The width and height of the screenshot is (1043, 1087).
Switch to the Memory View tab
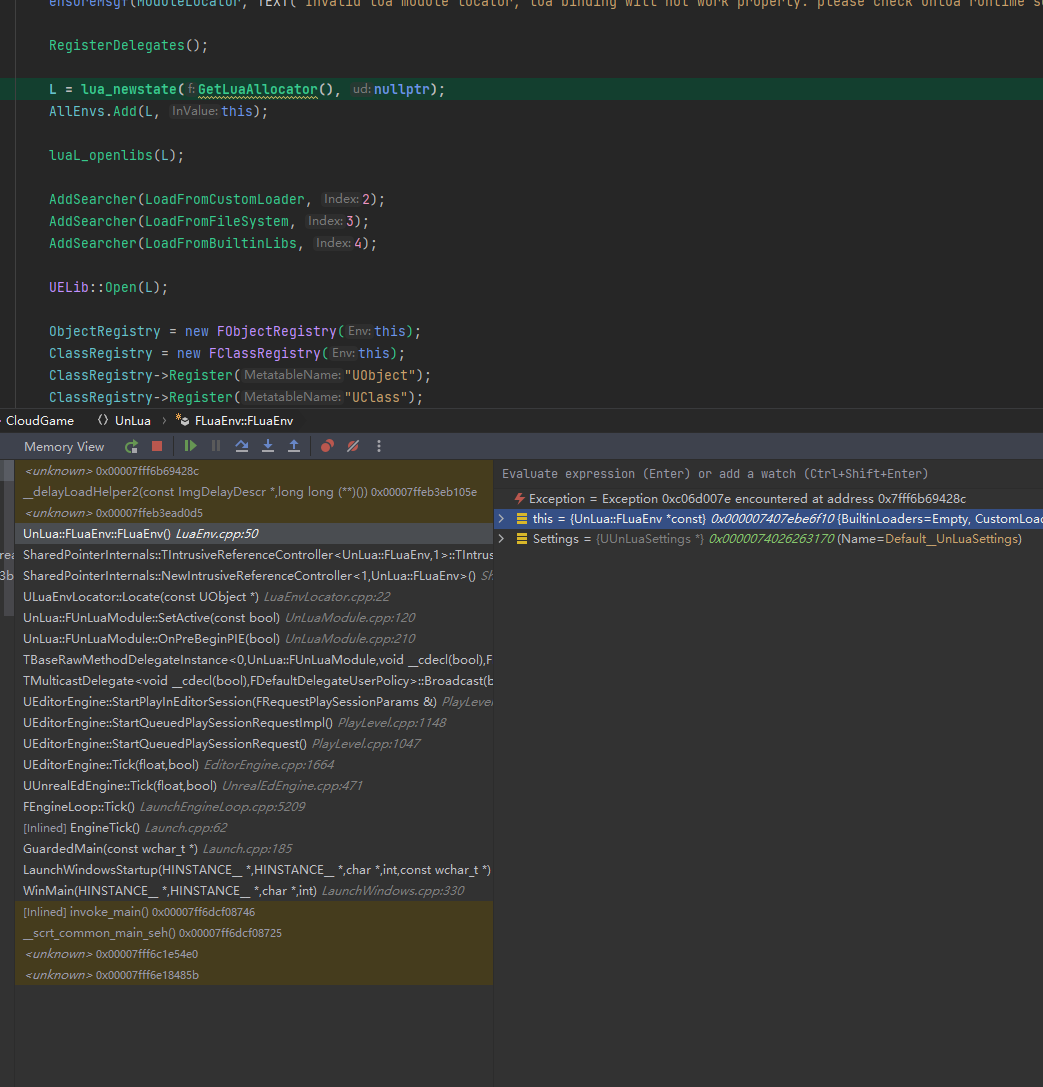click(63, 446)
